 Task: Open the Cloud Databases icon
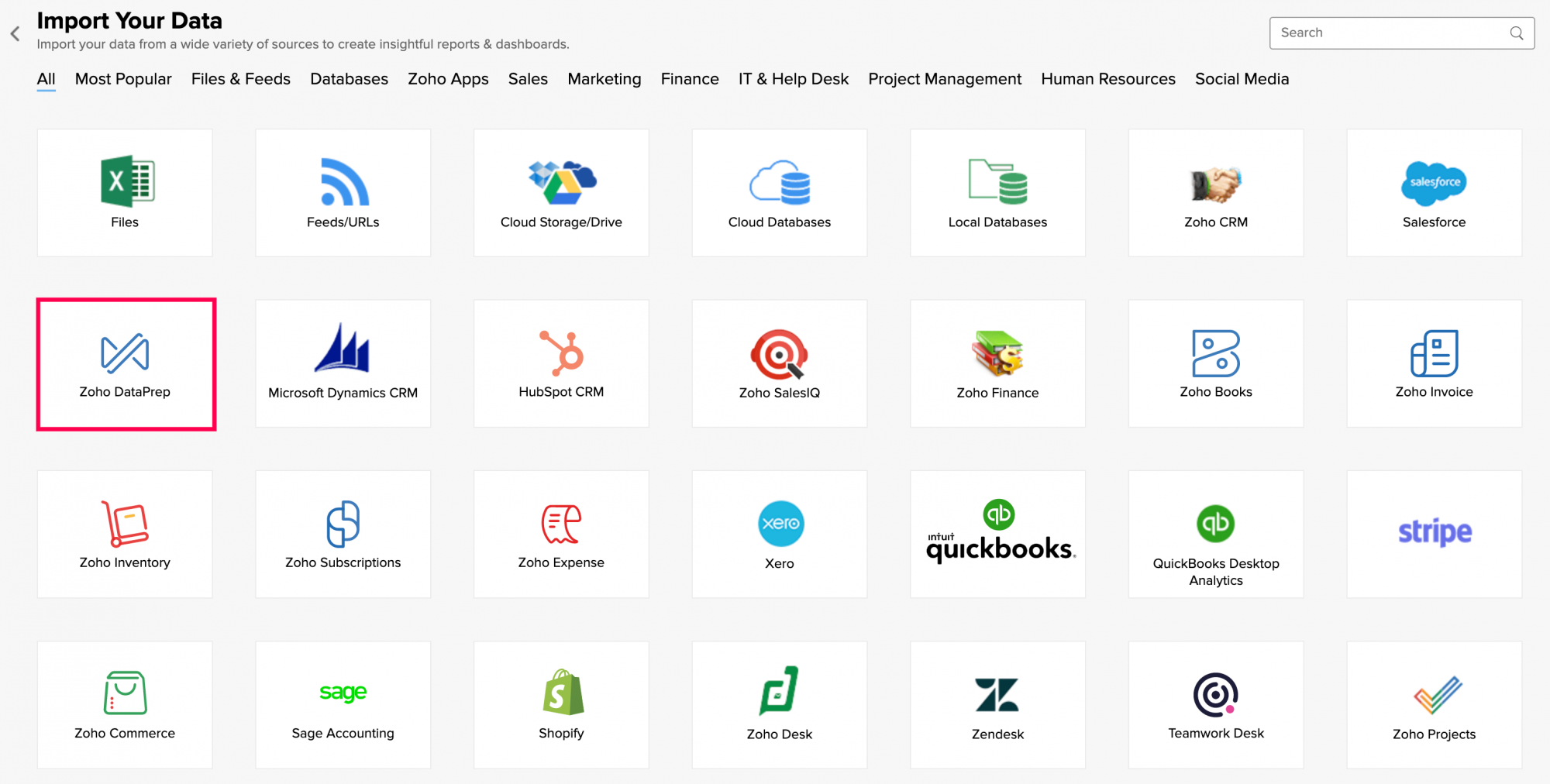point(780,182)
